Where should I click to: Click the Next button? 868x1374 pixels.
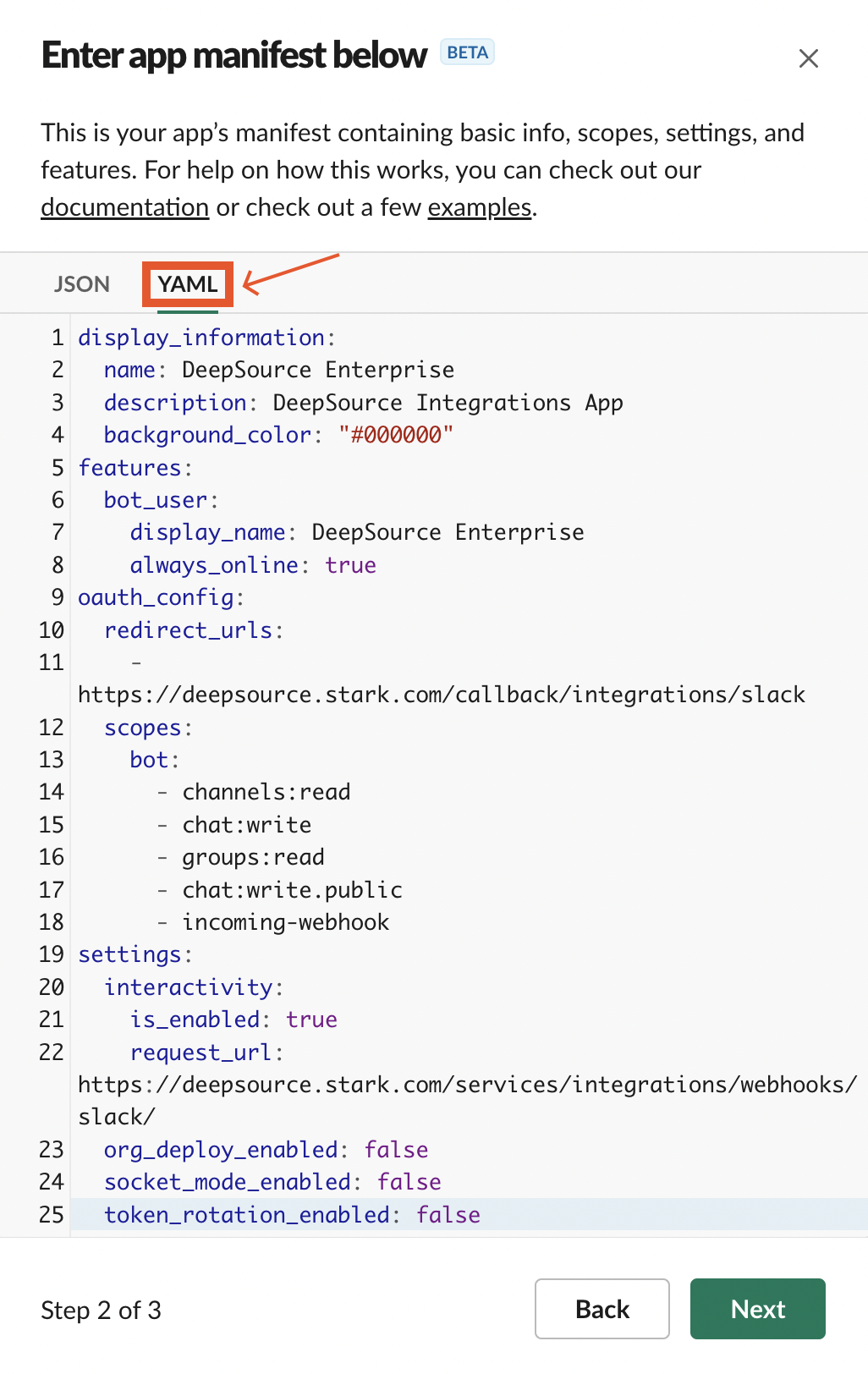pyautogui.click(x=758, y=1309)
